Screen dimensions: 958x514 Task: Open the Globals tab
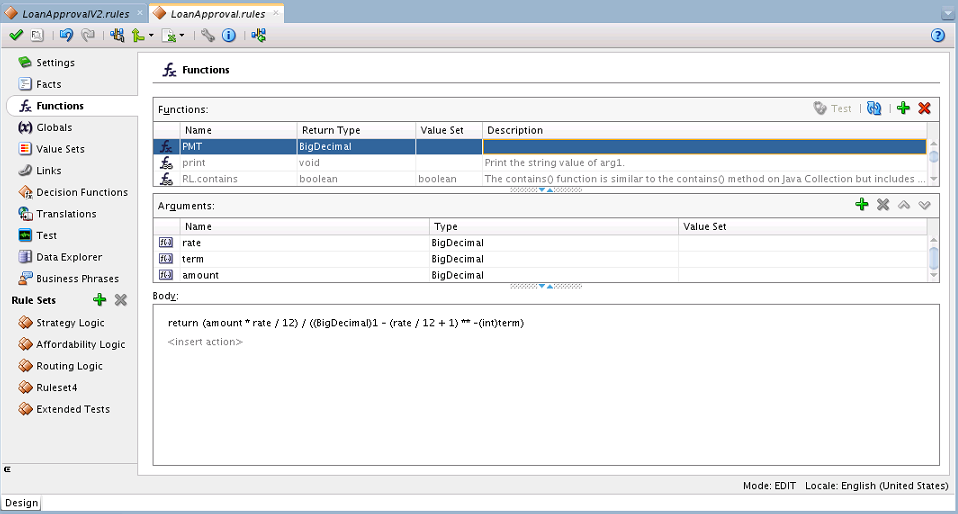(54, 127)
